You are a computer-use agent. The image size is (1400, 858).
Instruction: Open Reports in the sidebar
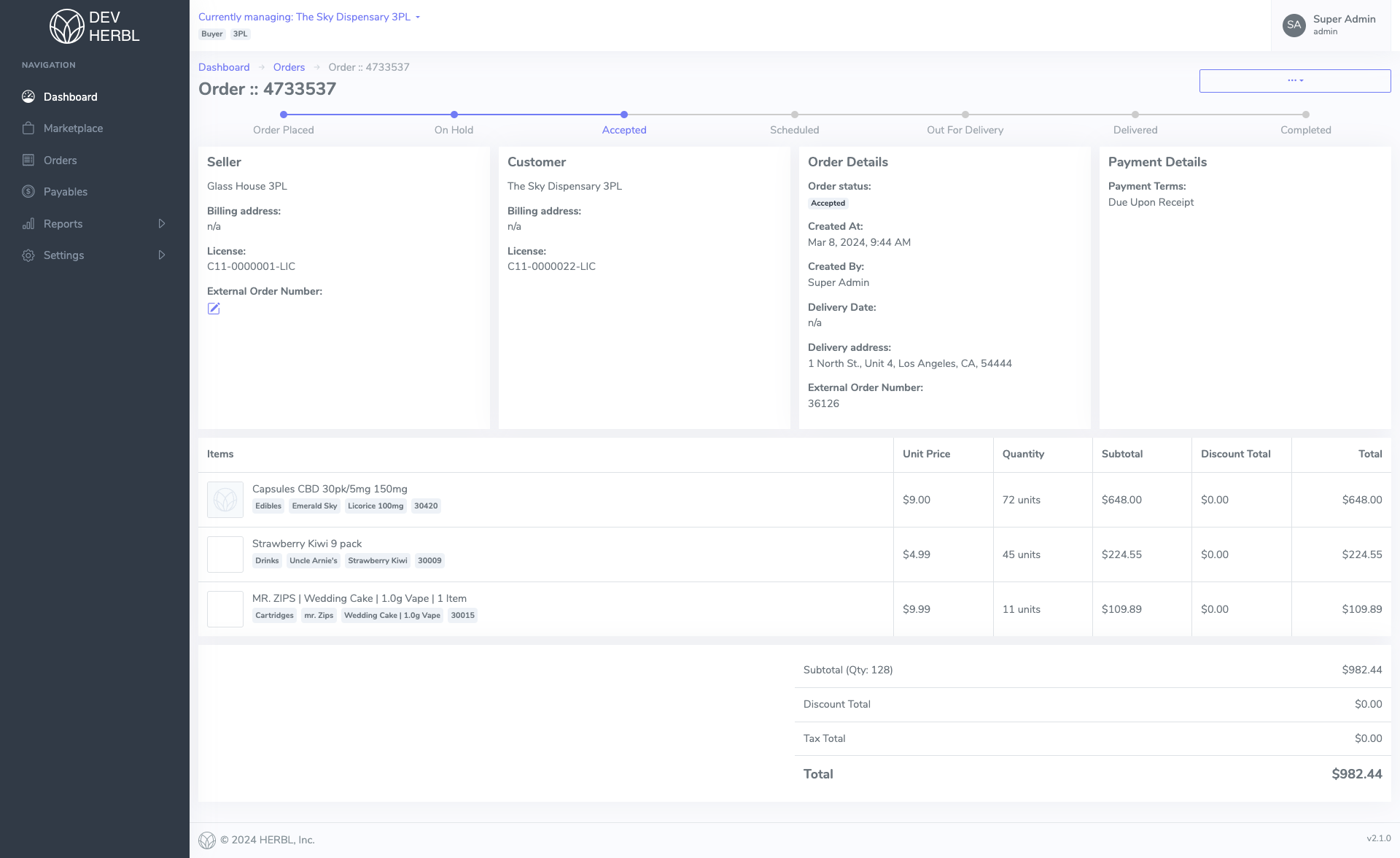[95, 224]
